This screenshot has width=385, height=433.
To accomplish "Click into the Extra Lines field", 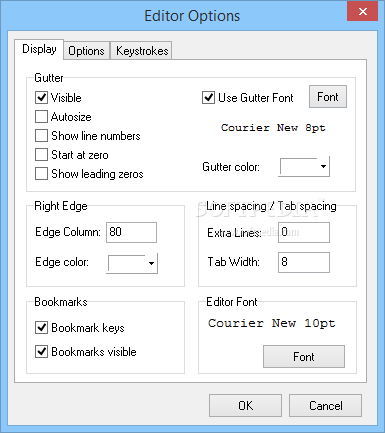I will pos(304,232).
